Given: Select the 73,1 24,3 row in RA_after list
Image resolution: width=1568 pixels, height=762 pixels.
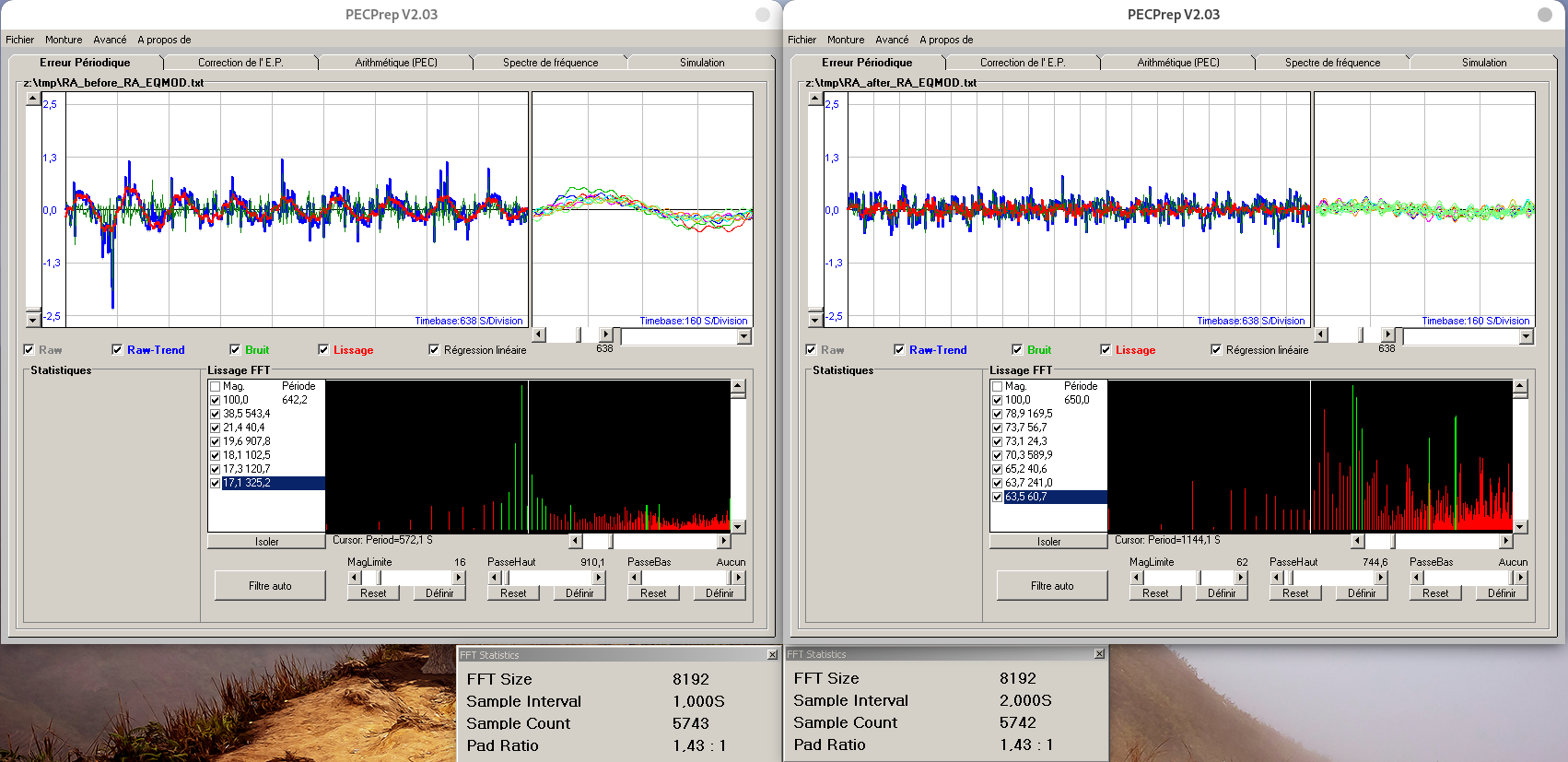Looking at the screenshot, I should [1025, 441].
